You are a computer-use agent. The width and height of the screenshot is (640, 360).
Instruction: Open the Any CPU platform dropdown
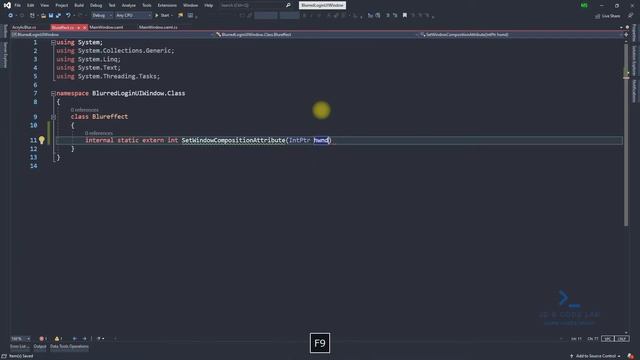[x=133, y=16]
